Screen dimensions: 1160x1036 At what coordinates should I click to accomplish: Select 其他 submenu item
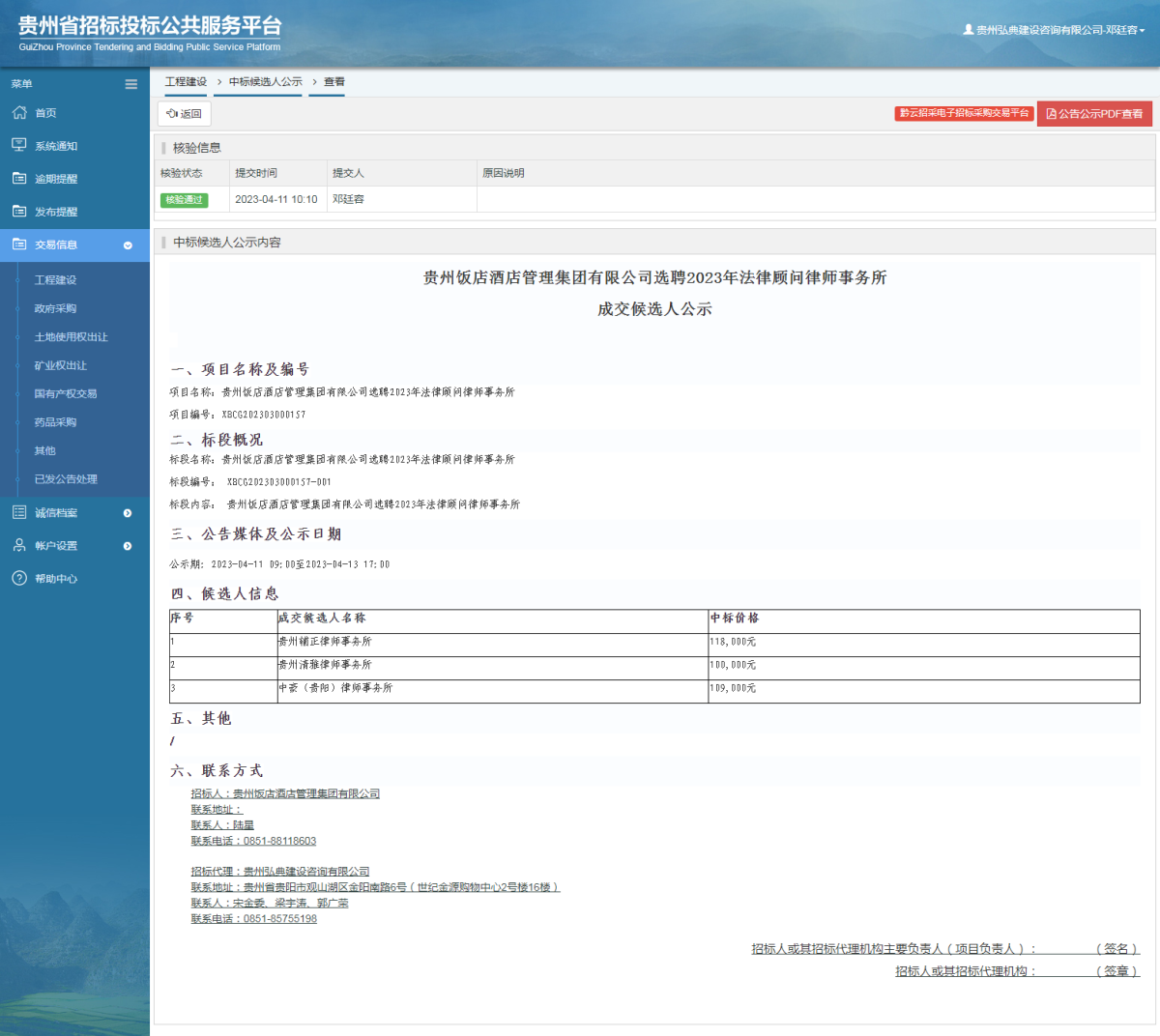(x=44, y=450)
